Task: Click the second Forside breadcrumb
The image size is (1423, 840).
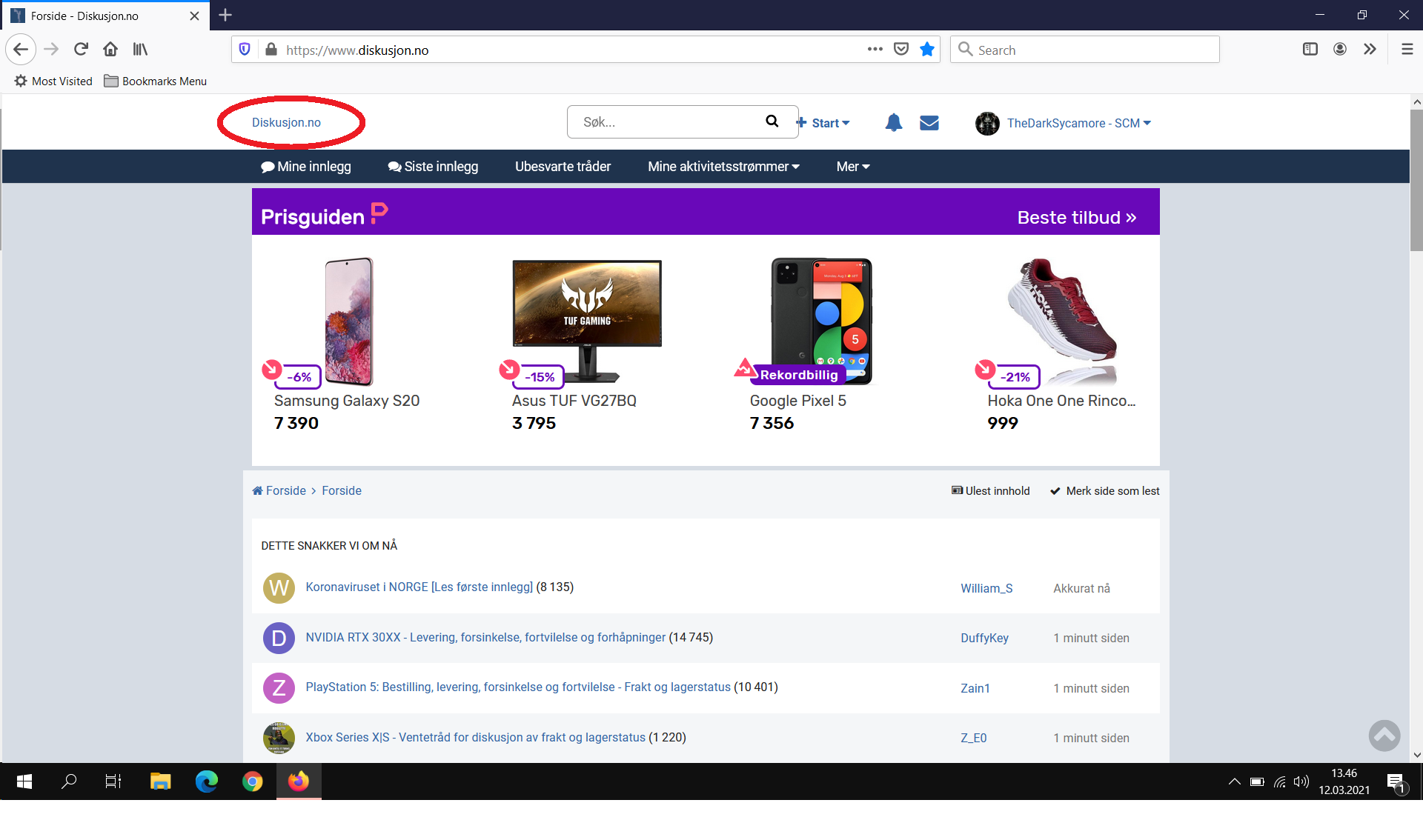Action: 342,490
